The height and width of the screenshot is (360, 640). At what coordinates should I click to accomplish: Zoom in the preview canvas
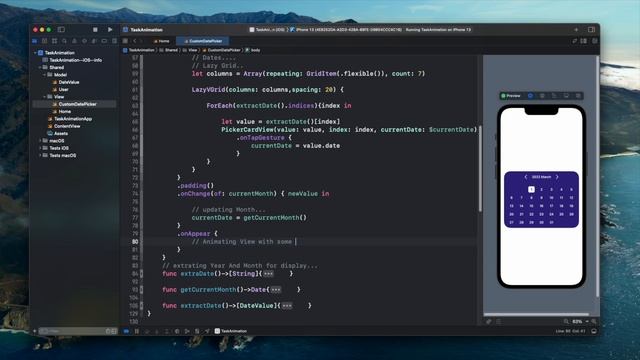click(594, 322)
